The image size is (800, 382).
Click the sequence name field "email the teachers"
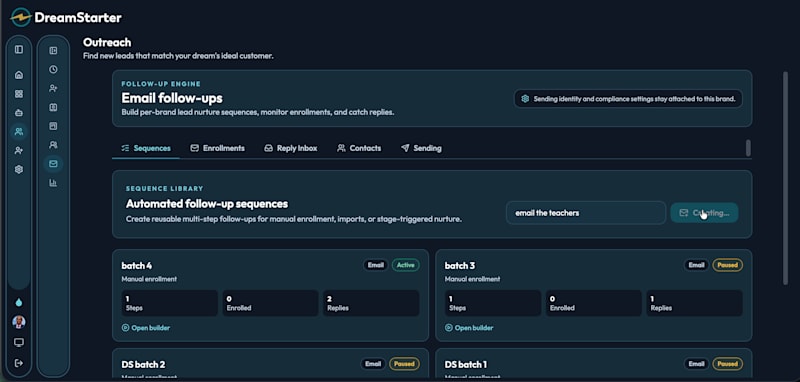coord(586,213)
